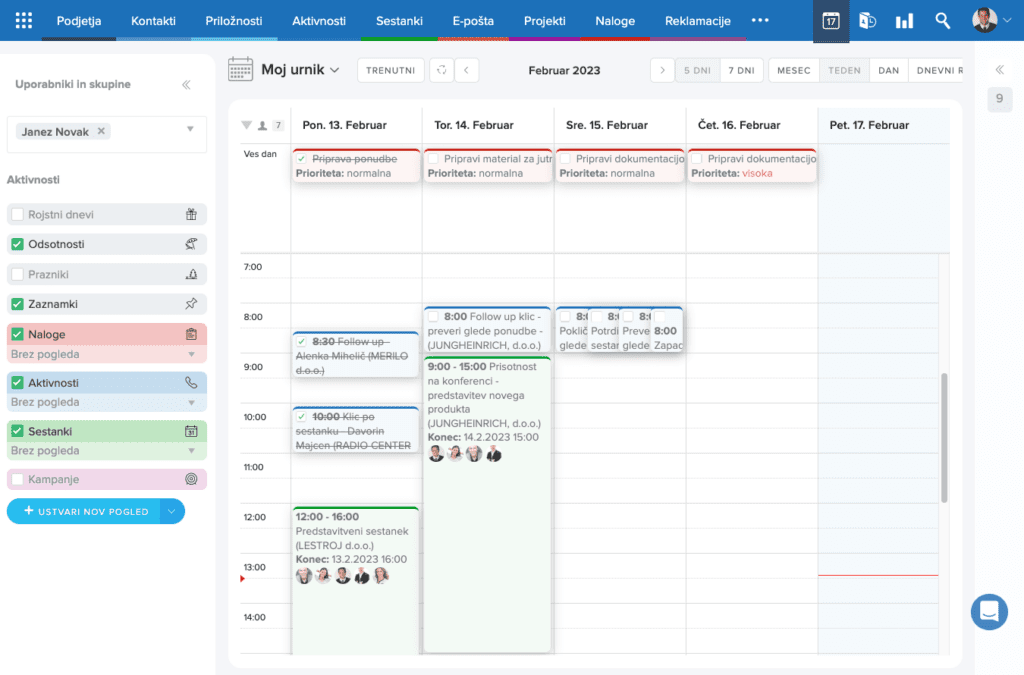Show more menu items via three dots
This screenshot has width=1024, height=675.
(x=760, y=20)
